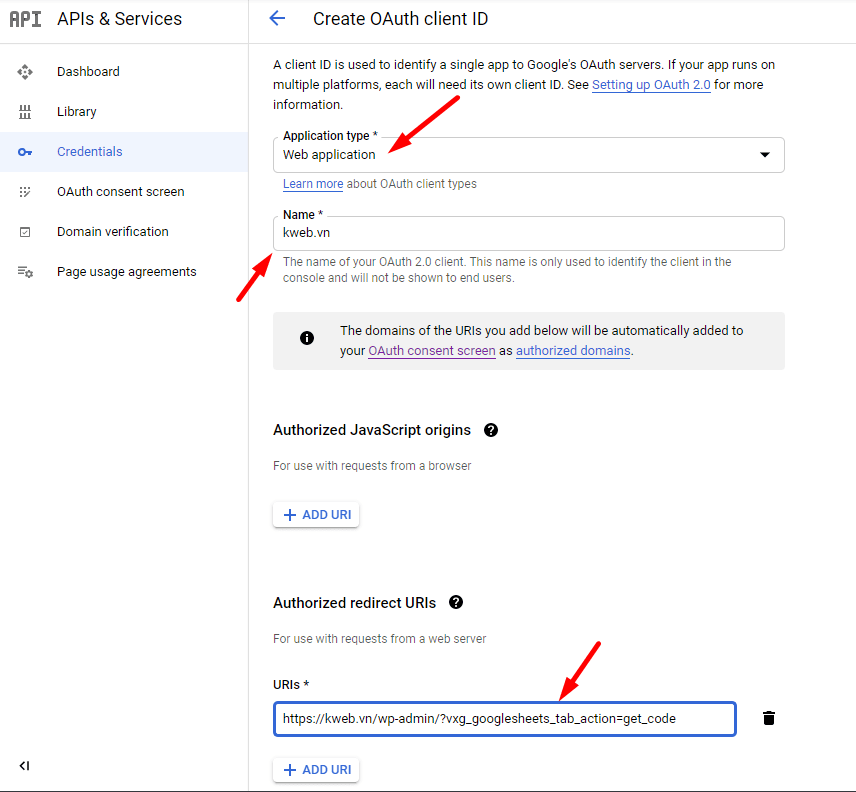Add a URI under Authorized JavaScript origins
856x792 pixels.
(x=316, y=515)
